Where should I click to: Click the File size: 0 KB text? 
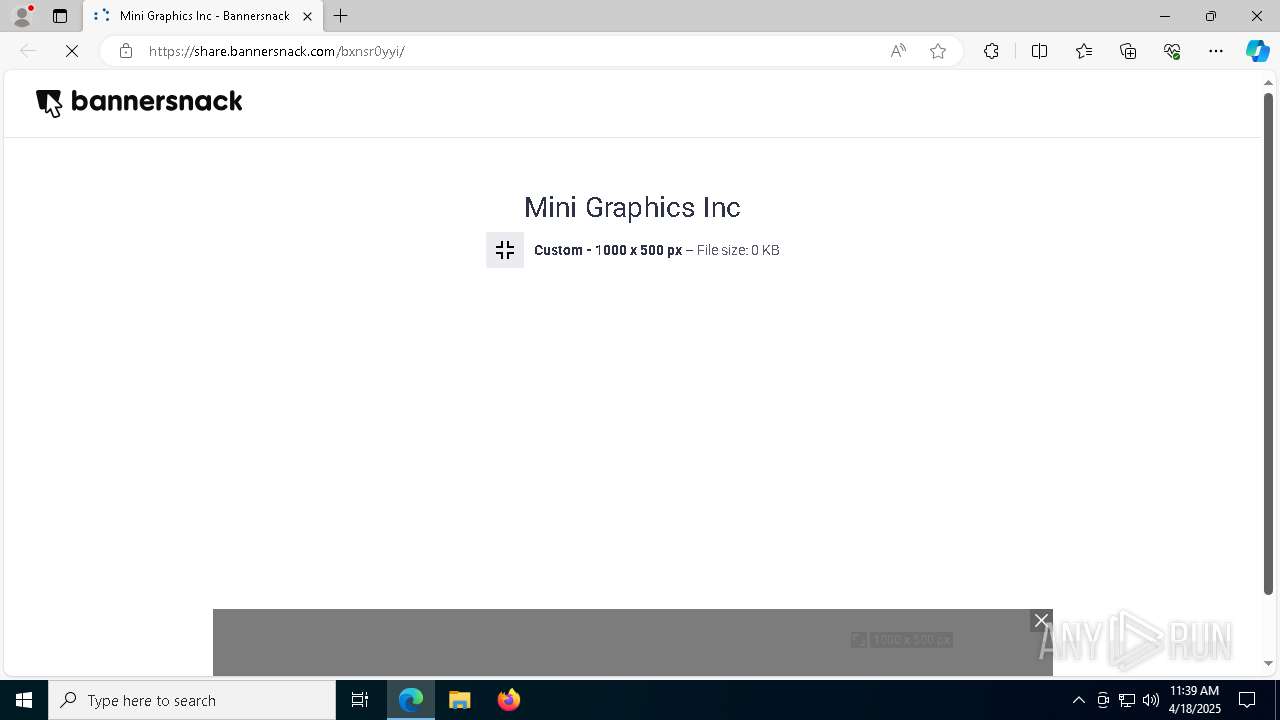(738, 250)
